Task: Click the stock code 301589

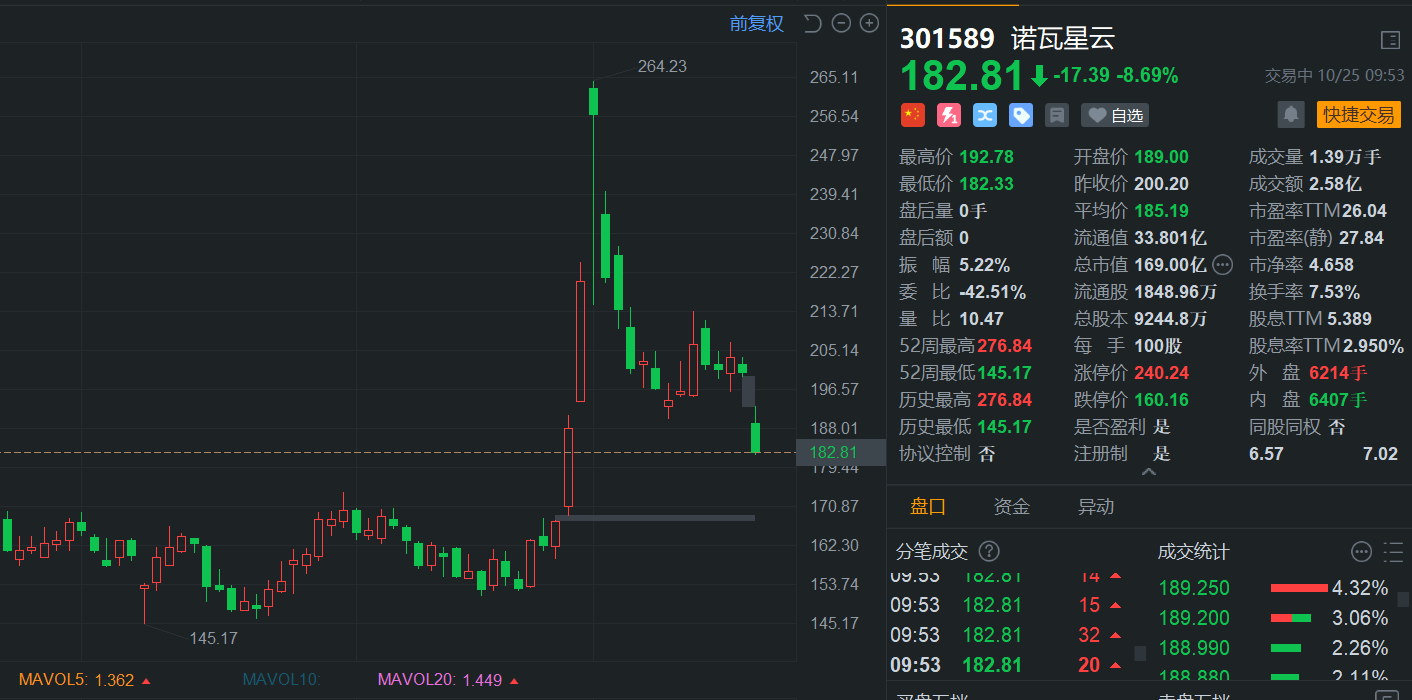Action: coord(947,39)
